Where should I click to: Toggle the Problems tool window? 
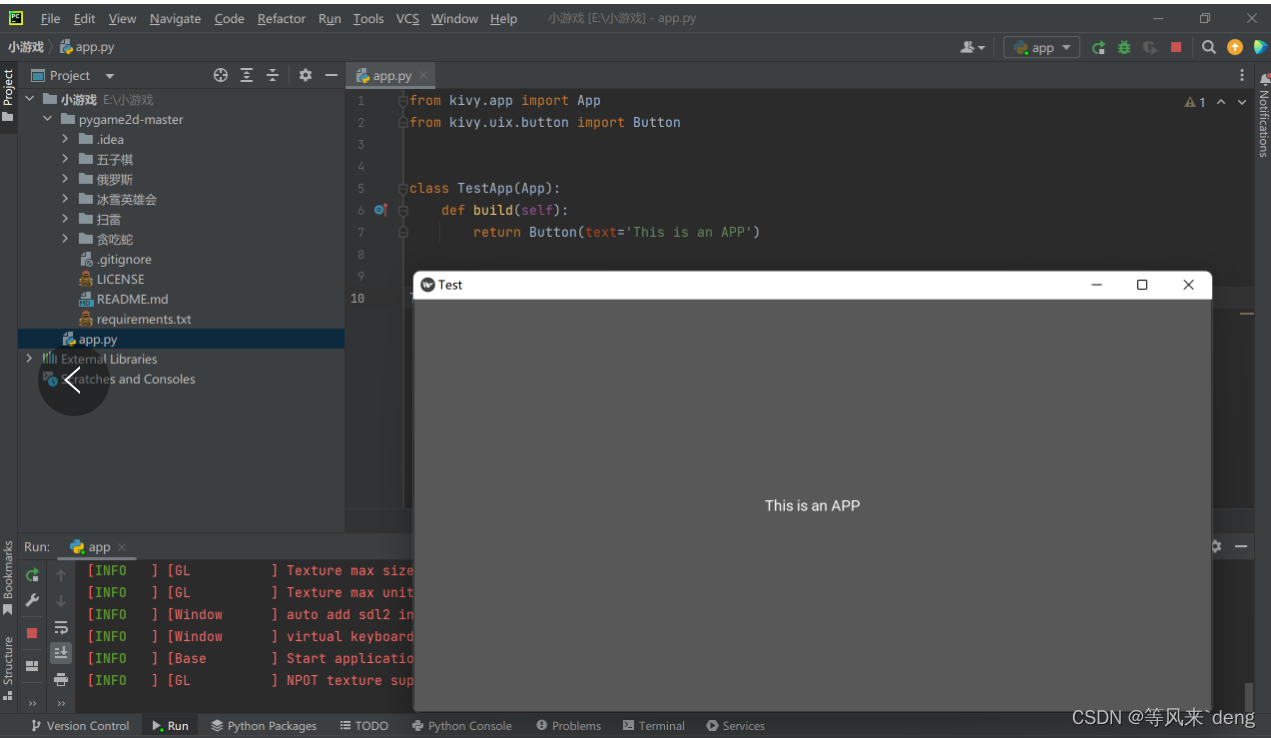click(568, 725)
